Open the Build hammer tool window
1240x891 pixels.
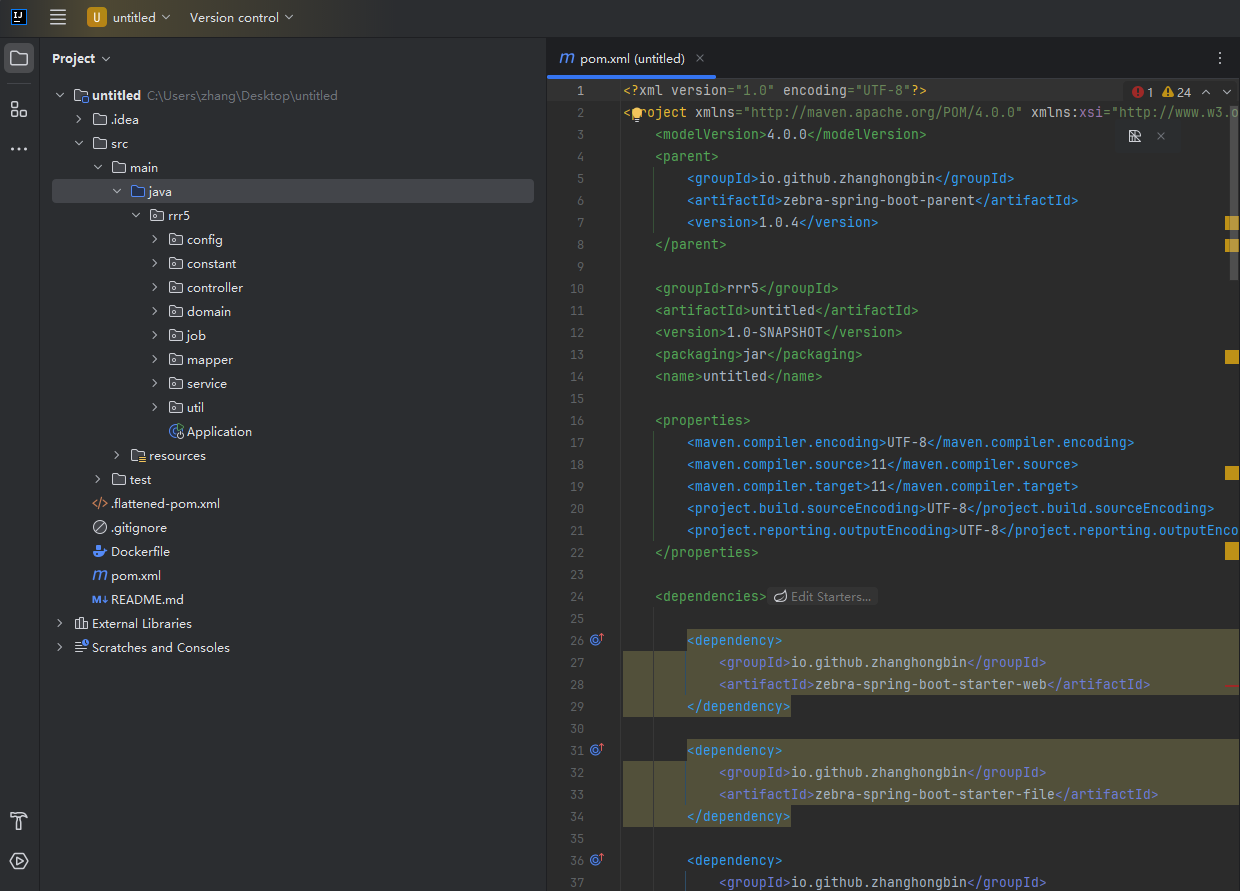click(x=19, y=822)
